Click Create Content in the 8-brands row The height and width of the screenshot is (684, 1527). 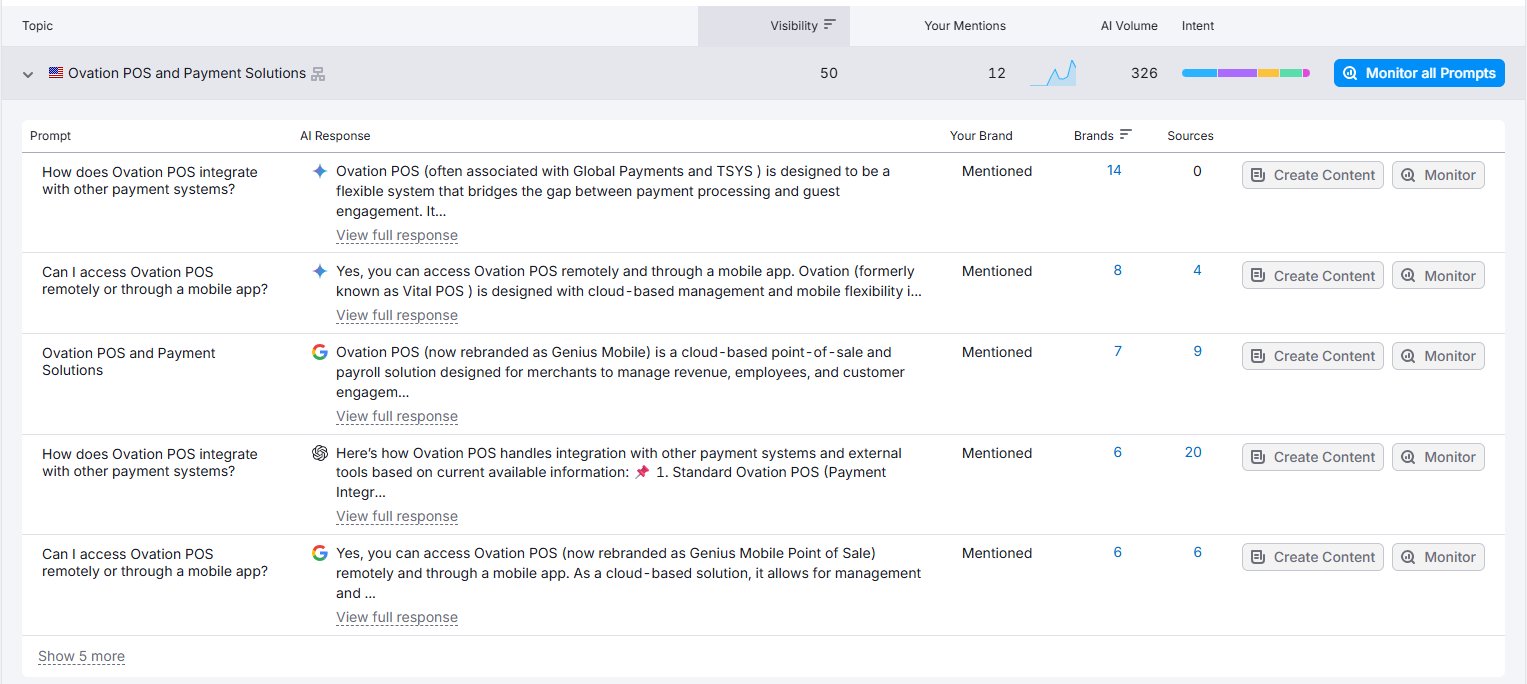coord(1313,276)
